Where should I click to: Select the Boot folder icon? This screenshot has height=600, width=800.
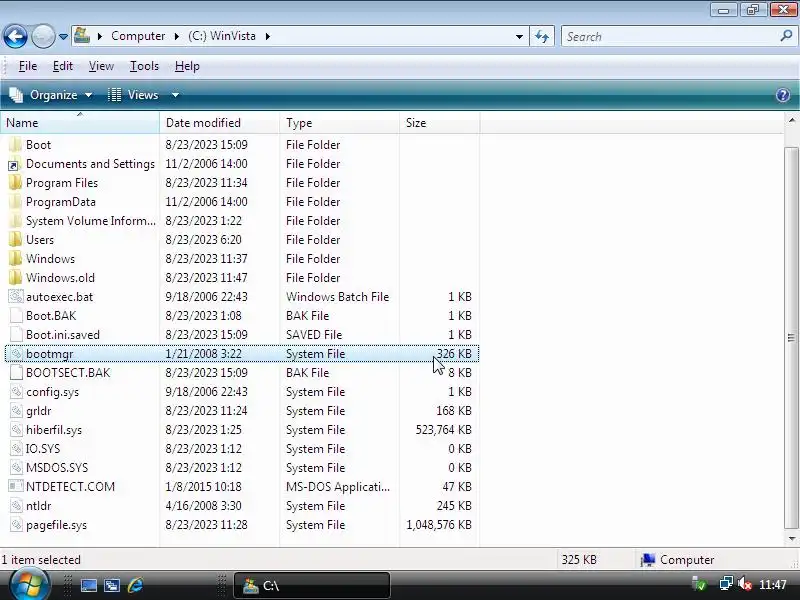(16, 144)
